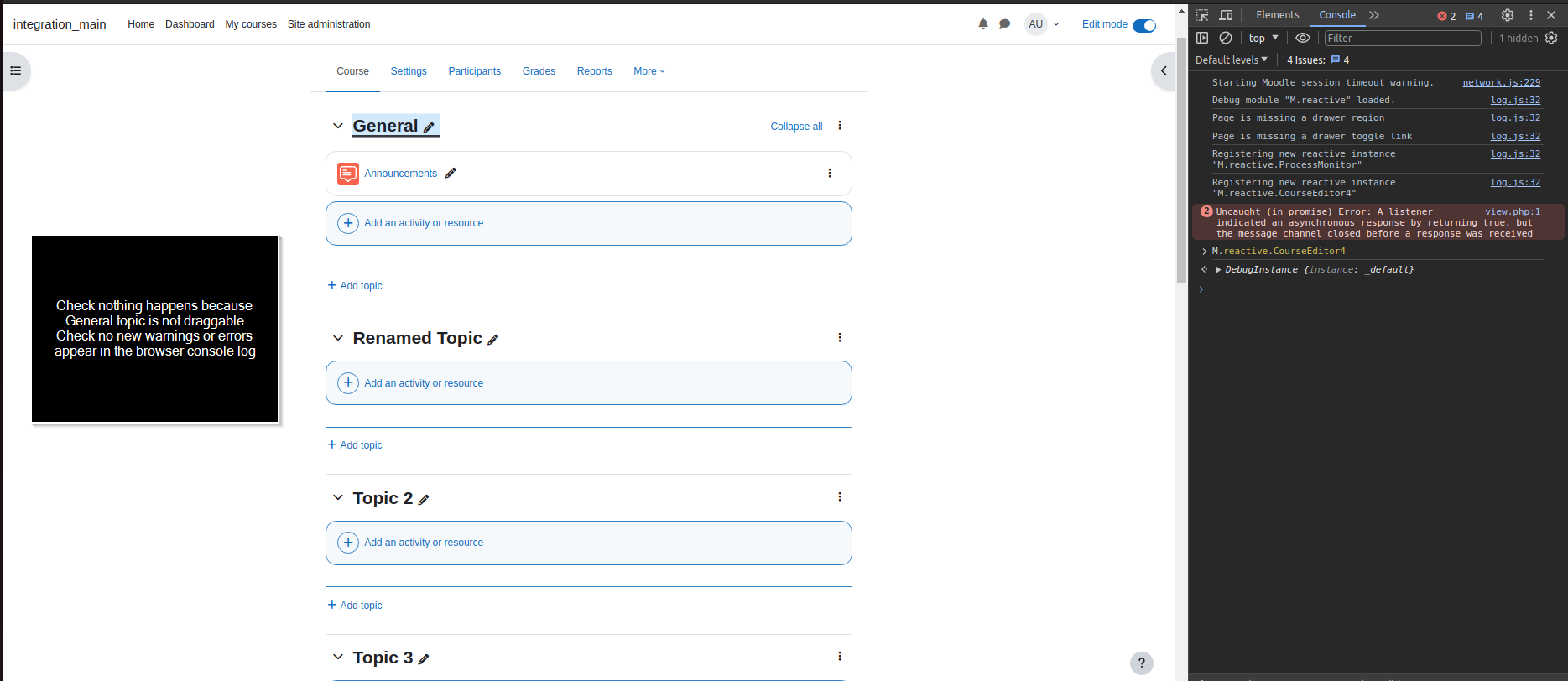This screenshot has width=1568, height=681.
Task: Click the integration_main site name
Action: (x=60, y=24)
